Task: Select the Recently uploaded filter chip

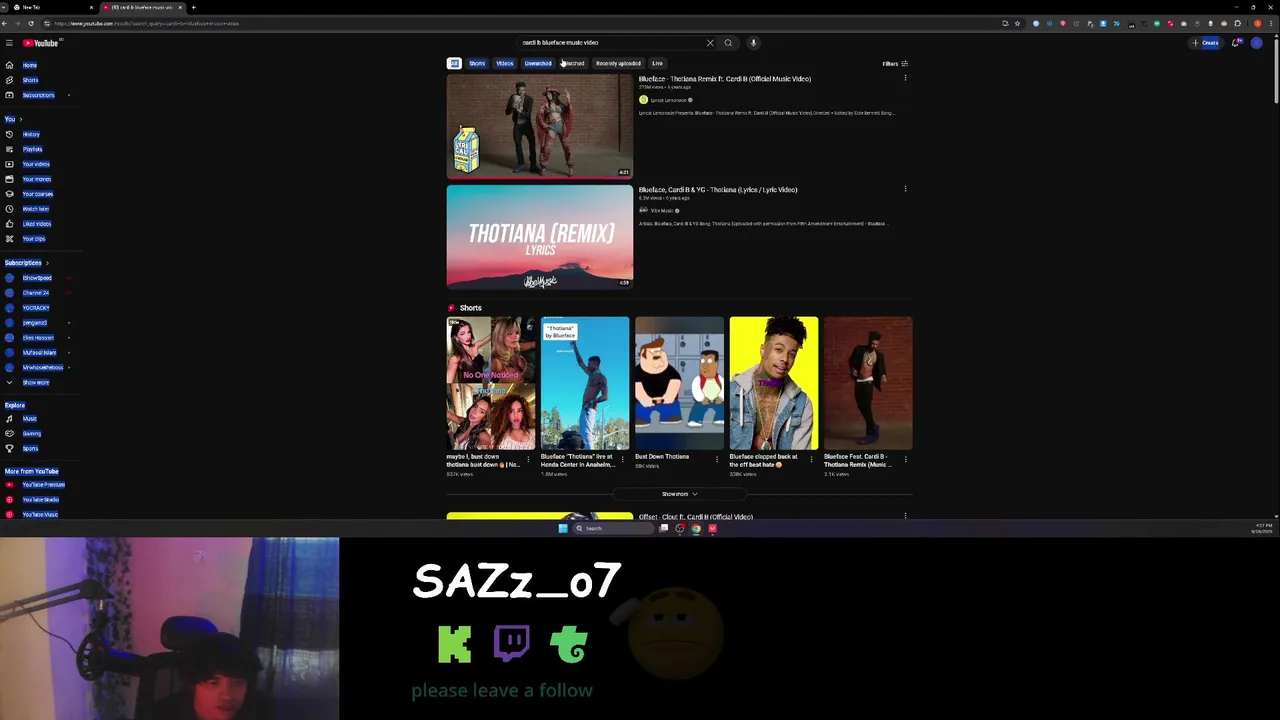Action: tap(618, 64)
